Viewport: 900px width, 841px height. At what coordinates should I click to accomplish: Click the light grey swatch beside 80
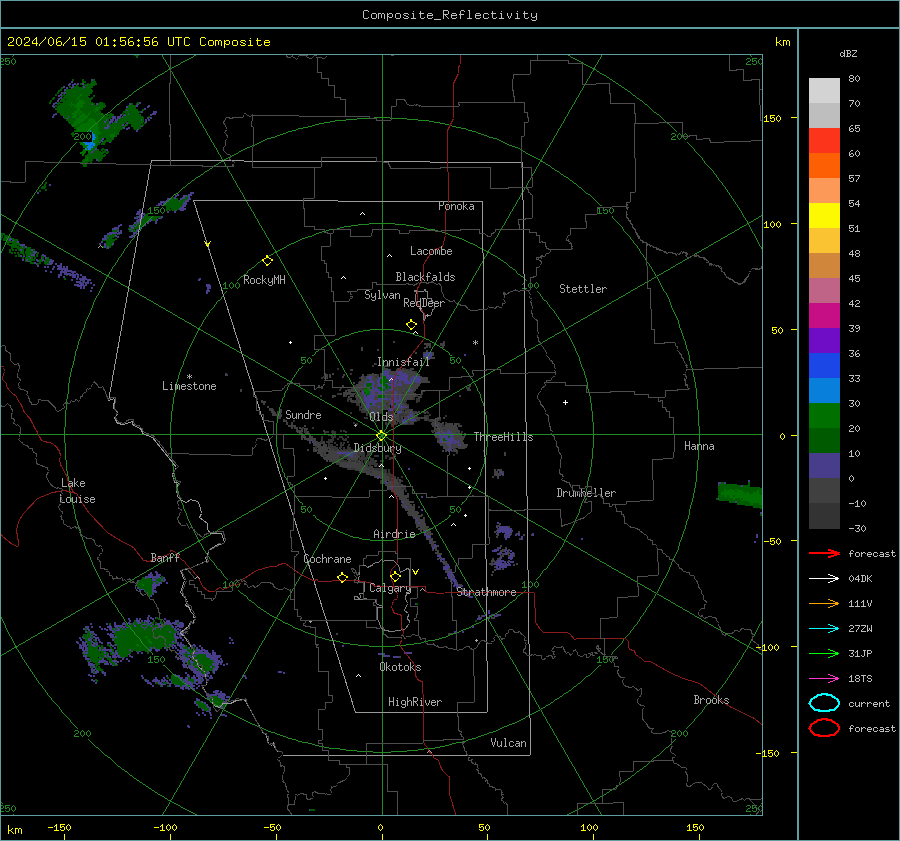[824, 90]
